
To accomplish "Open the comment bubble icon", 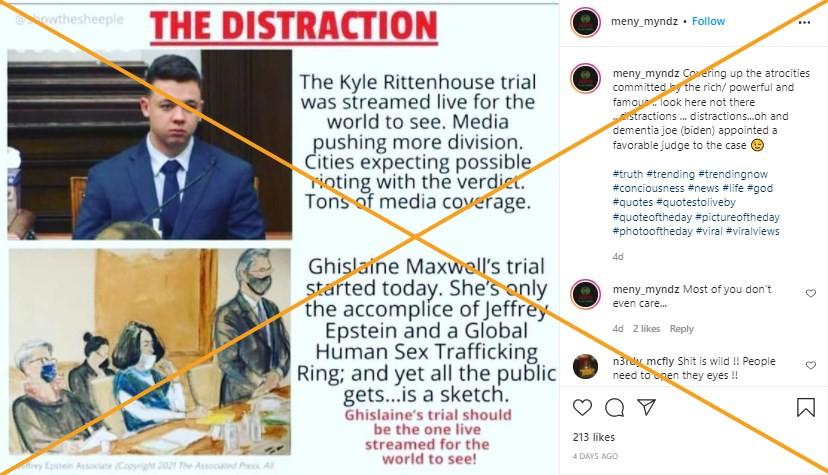I will click(x=615, y=407).
